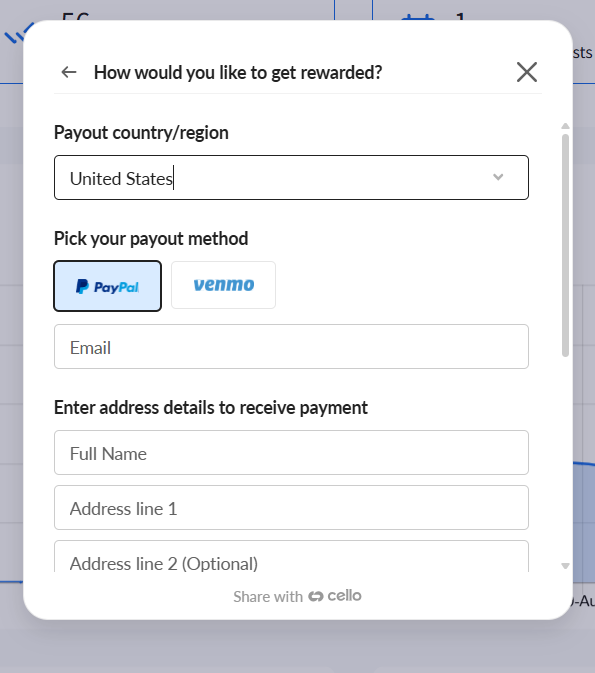Close the reward payout dialog
Screen dimensions: 595x673
click(x=527, y=72)
